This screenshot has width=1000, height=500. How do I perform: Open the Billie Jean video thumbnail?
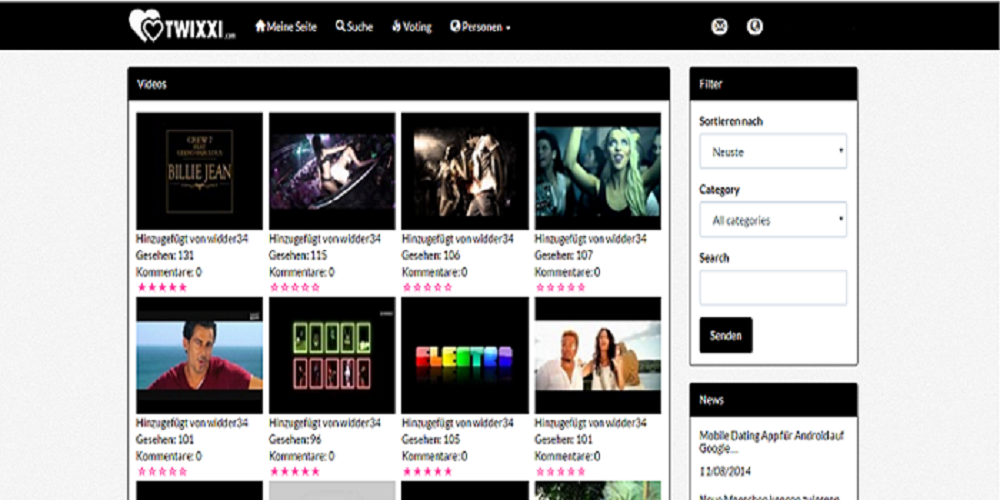point(200,171)
